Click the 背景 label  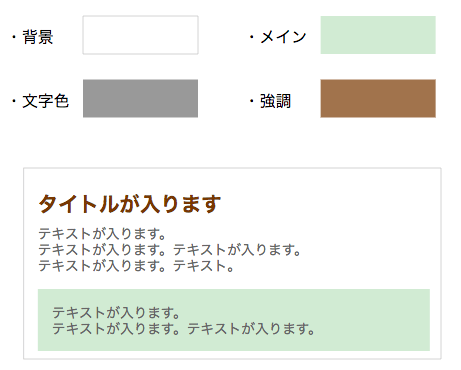click(x=38, y=37)
